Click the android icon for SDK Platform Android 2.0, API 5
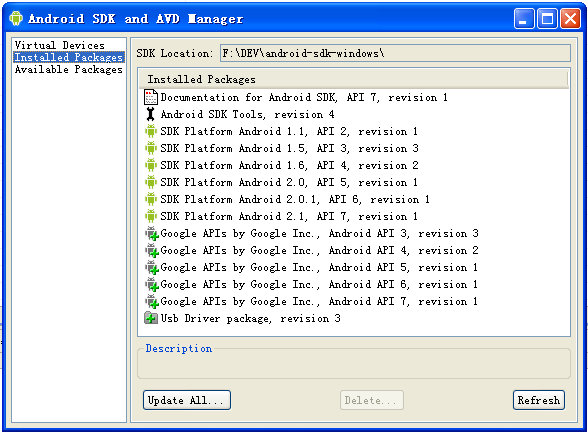The width and height of the screenshot is (588, 433). [151, 182]
